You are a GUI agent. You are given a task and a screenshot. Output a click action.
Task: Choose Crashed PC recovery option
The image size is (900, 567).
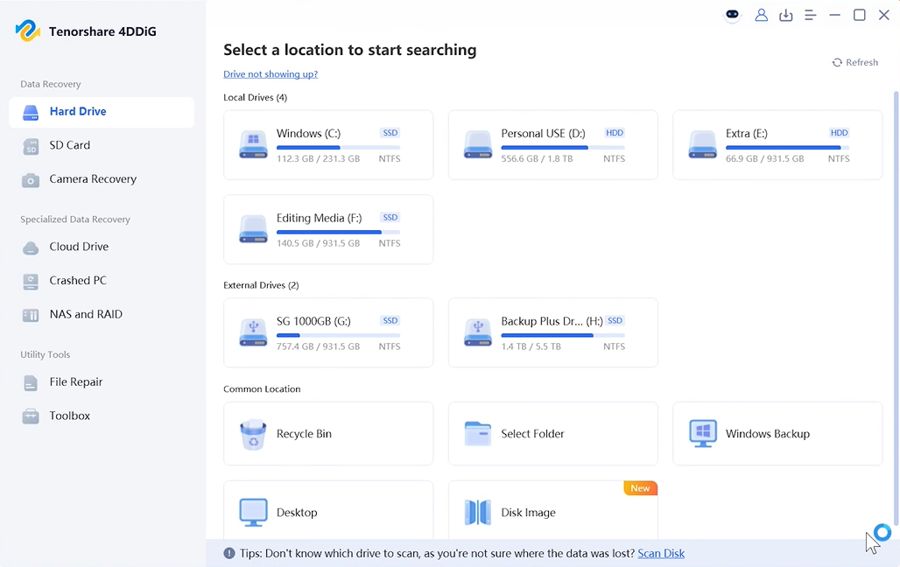tap(102, 281)
